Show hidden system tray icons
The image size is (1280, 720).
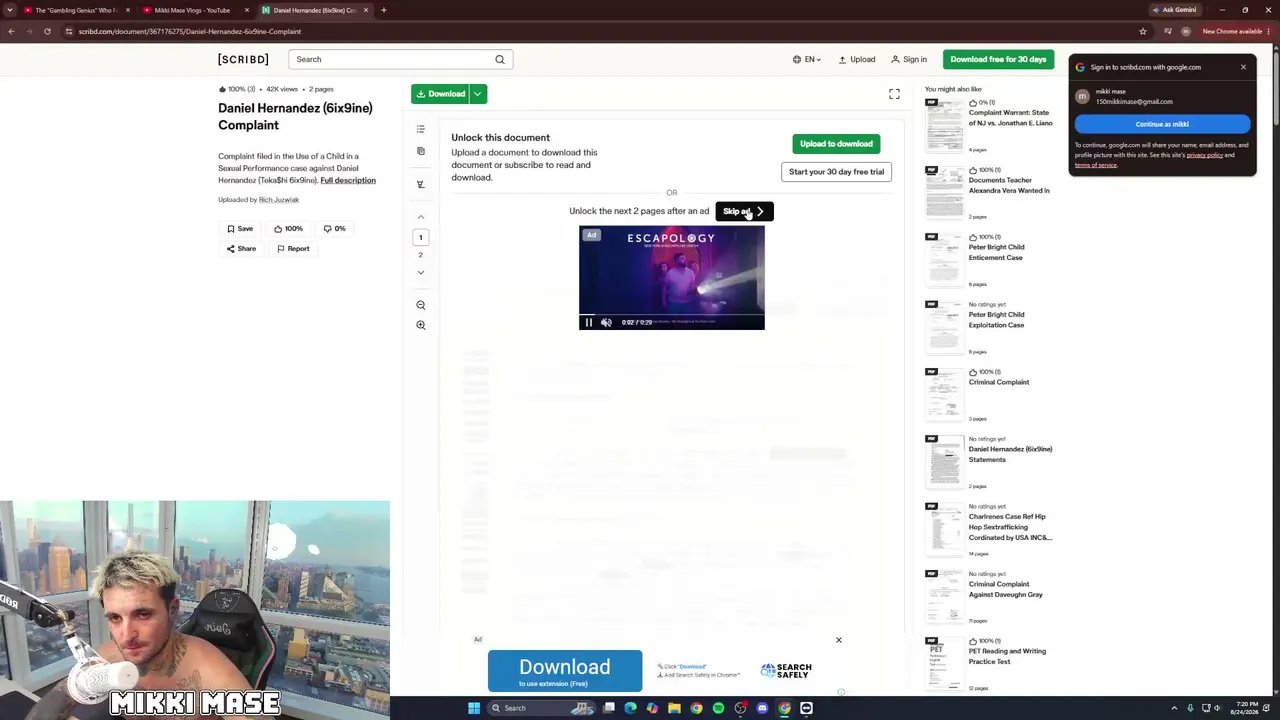click(x=1174, y=708)
